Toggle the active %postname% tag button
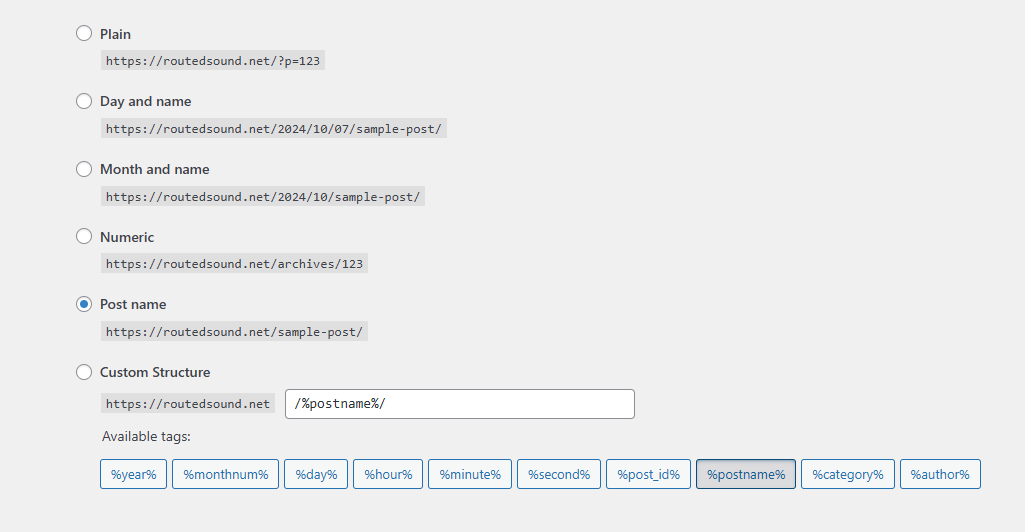1025x532 pixels. point(746,474)
